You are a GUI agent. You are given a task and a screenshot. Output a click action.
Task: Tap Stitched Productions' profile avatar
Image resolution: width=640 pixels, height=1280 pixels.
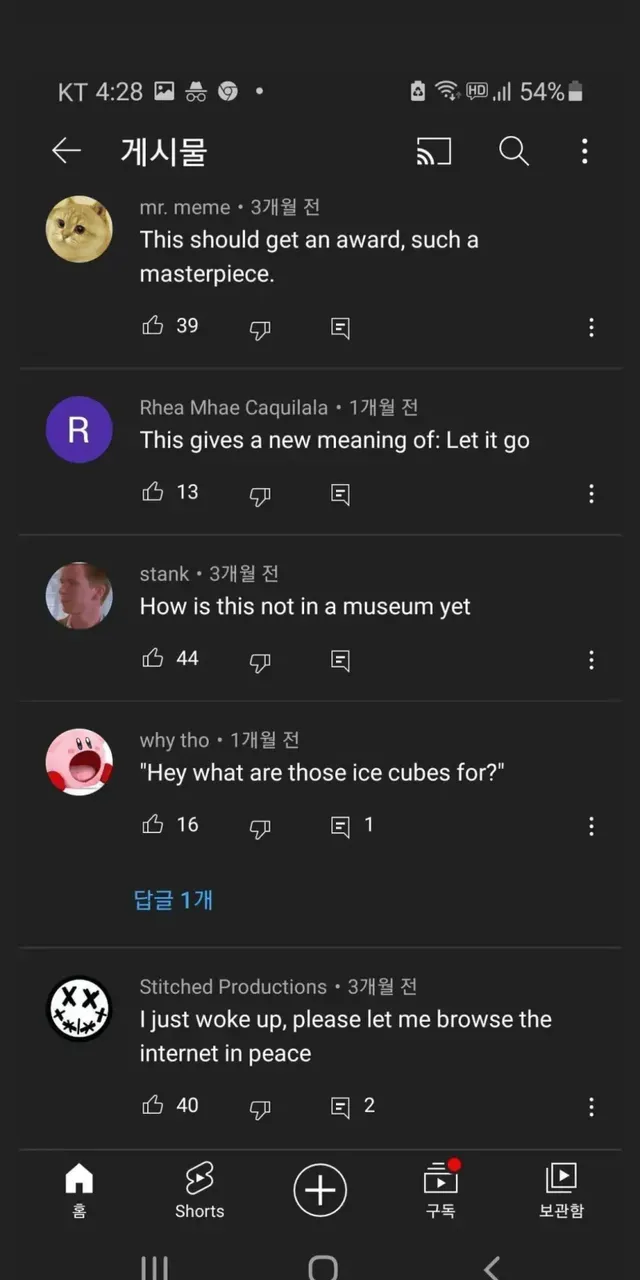tap(79, 1008)
